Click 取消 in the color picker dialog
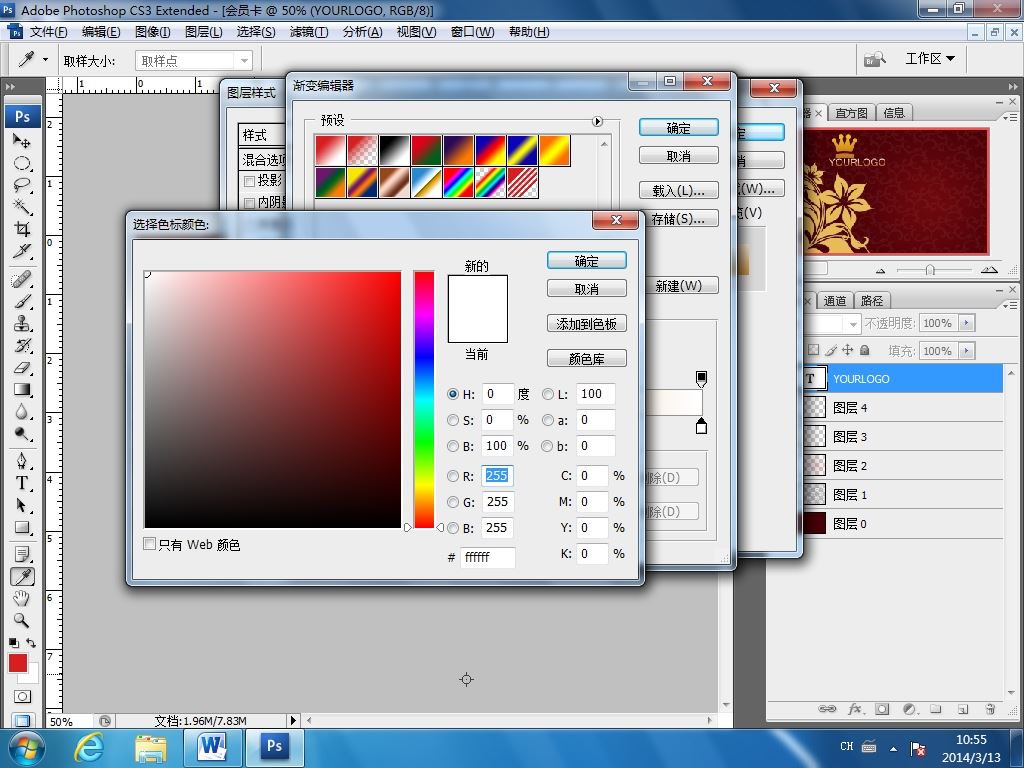1024x768 pixels. 586,289
